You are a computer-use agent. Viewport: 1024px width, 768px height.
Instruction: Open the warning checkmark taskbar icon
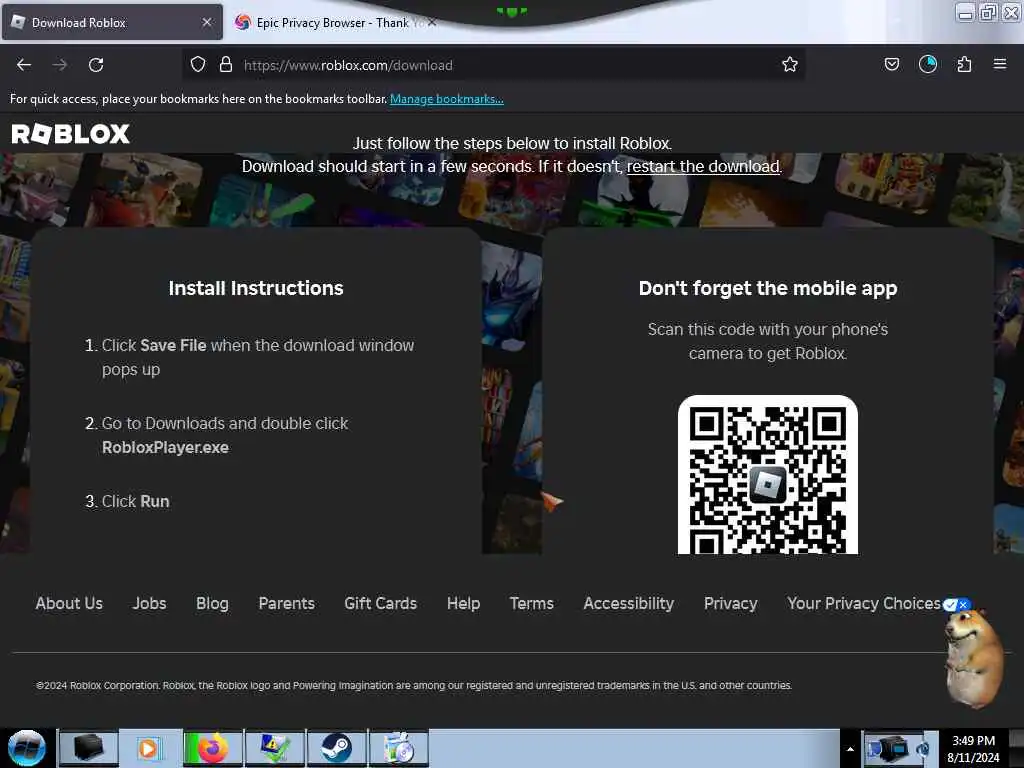pos(275,748)
